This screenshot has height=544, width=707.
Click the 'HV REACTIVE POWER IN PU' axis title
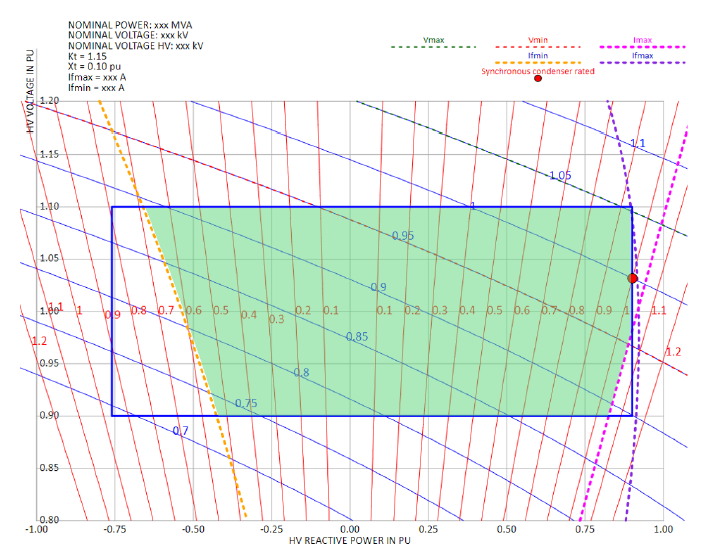tap(349, 539)
